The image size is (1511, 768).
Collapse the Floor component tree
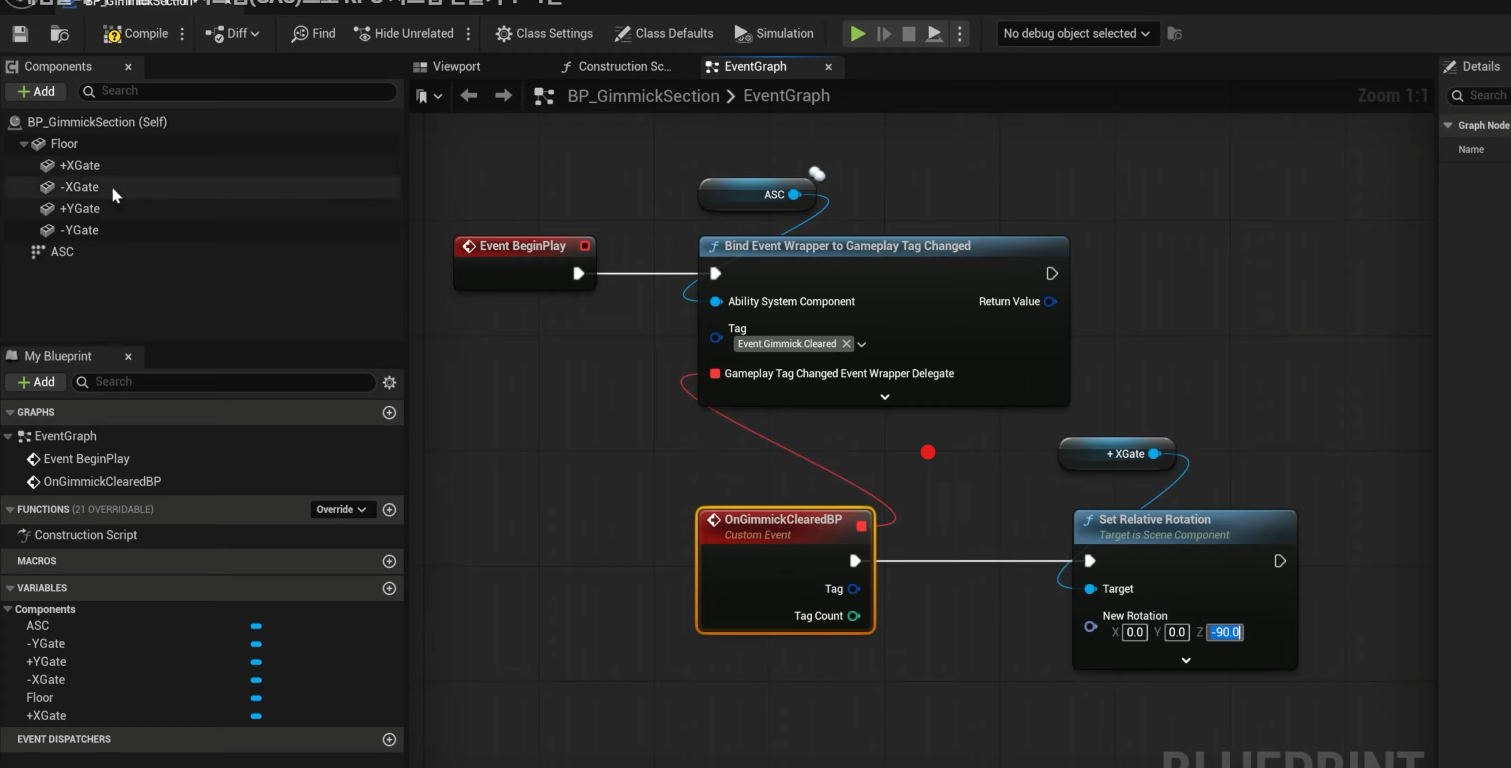click(24, 144)
